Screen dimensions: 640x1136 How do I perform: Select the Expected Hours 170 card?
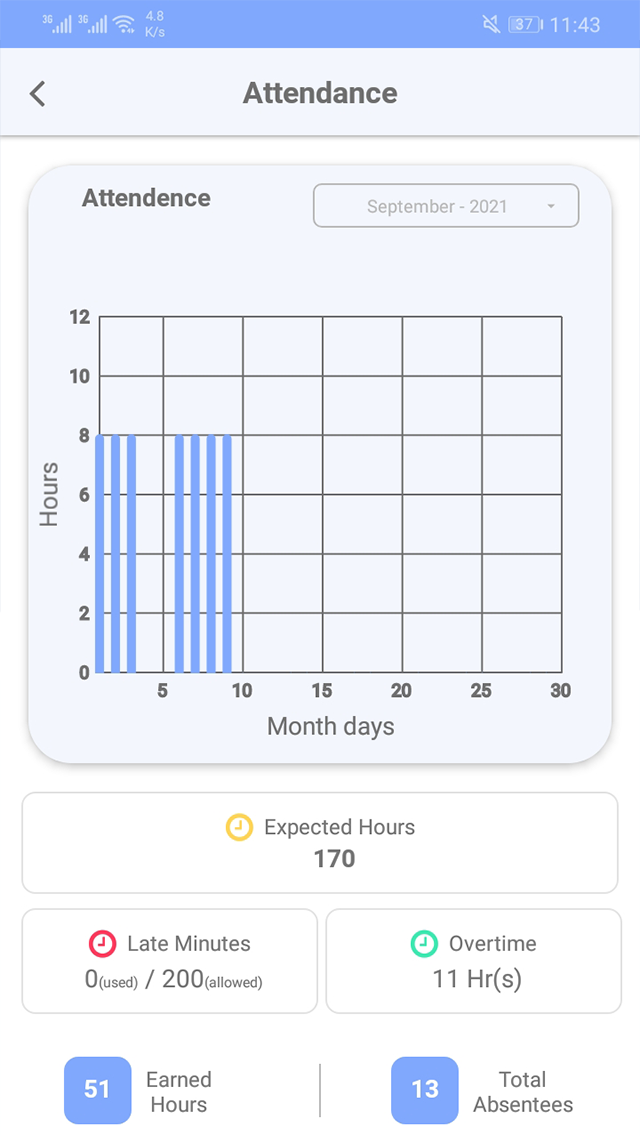[x=320, y=843]
